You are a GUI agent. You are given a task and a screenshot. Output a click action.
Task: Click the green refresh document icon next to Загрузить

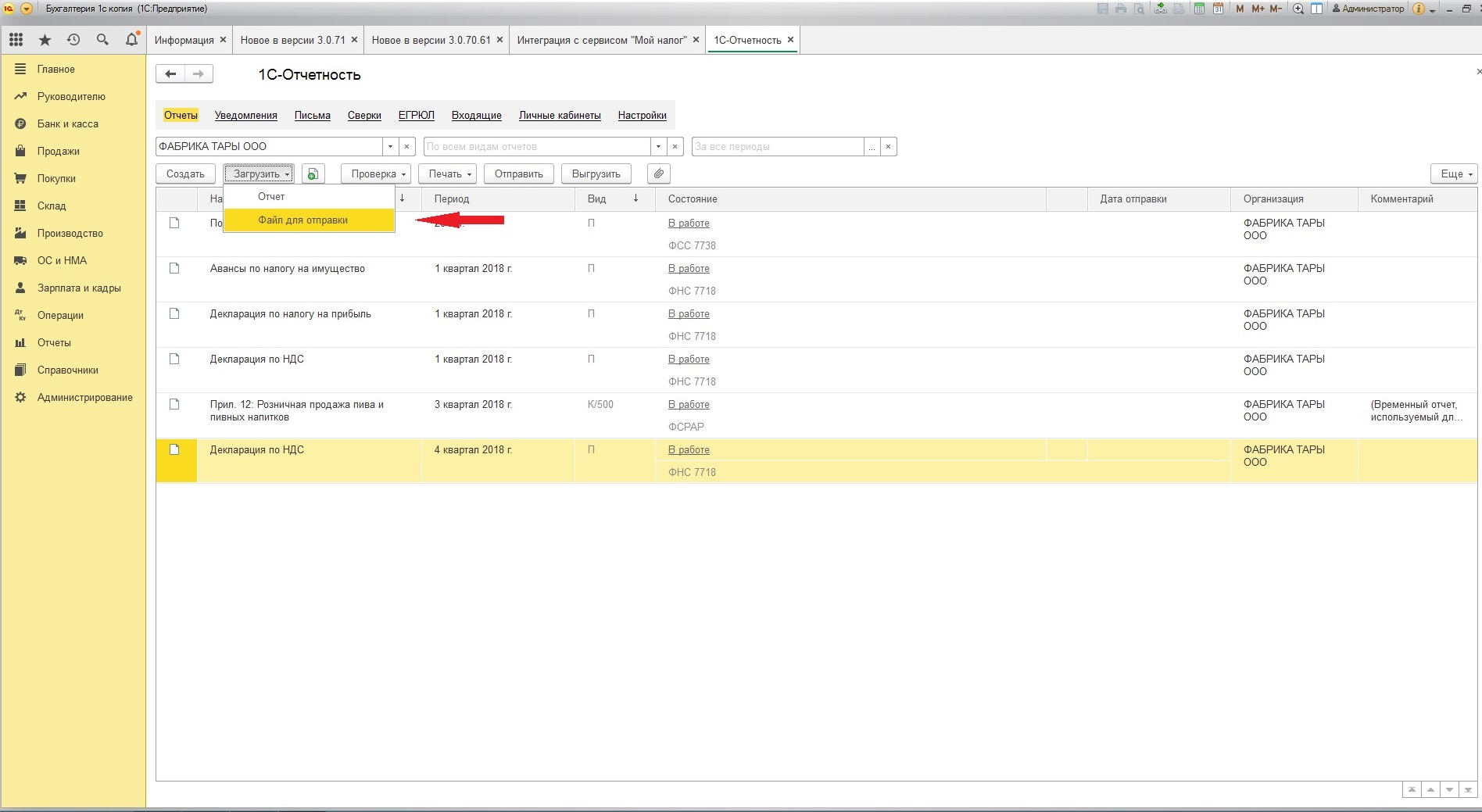coord(313,173)
